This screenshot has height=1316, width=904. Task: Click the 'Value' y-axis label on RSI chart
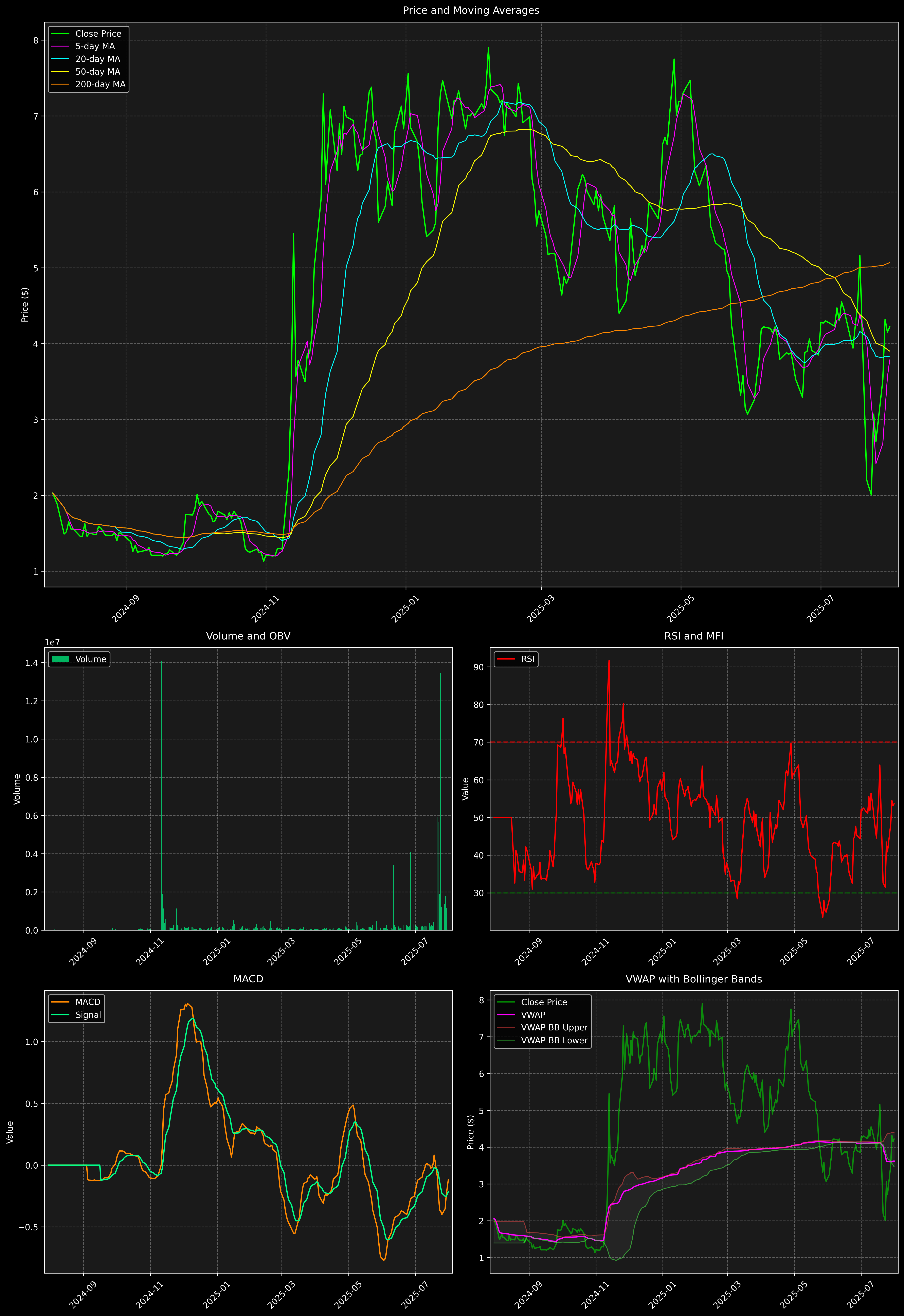pyautogui.click(x=466, y=789)
